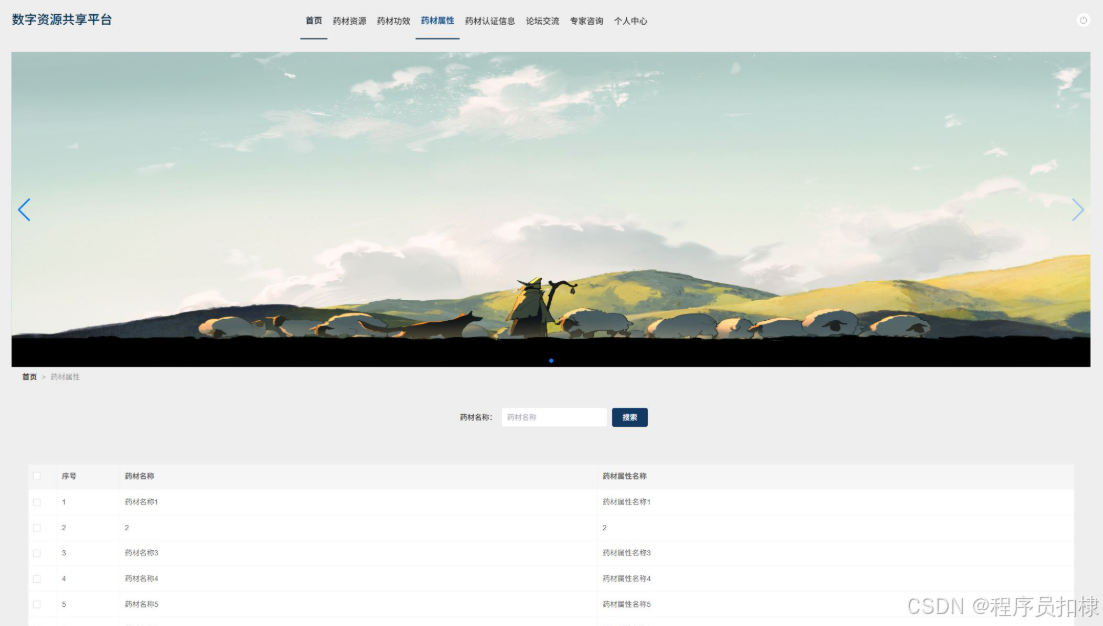
Task: Check the checkbox for row 药材名称4
Action: coord(37,579)
